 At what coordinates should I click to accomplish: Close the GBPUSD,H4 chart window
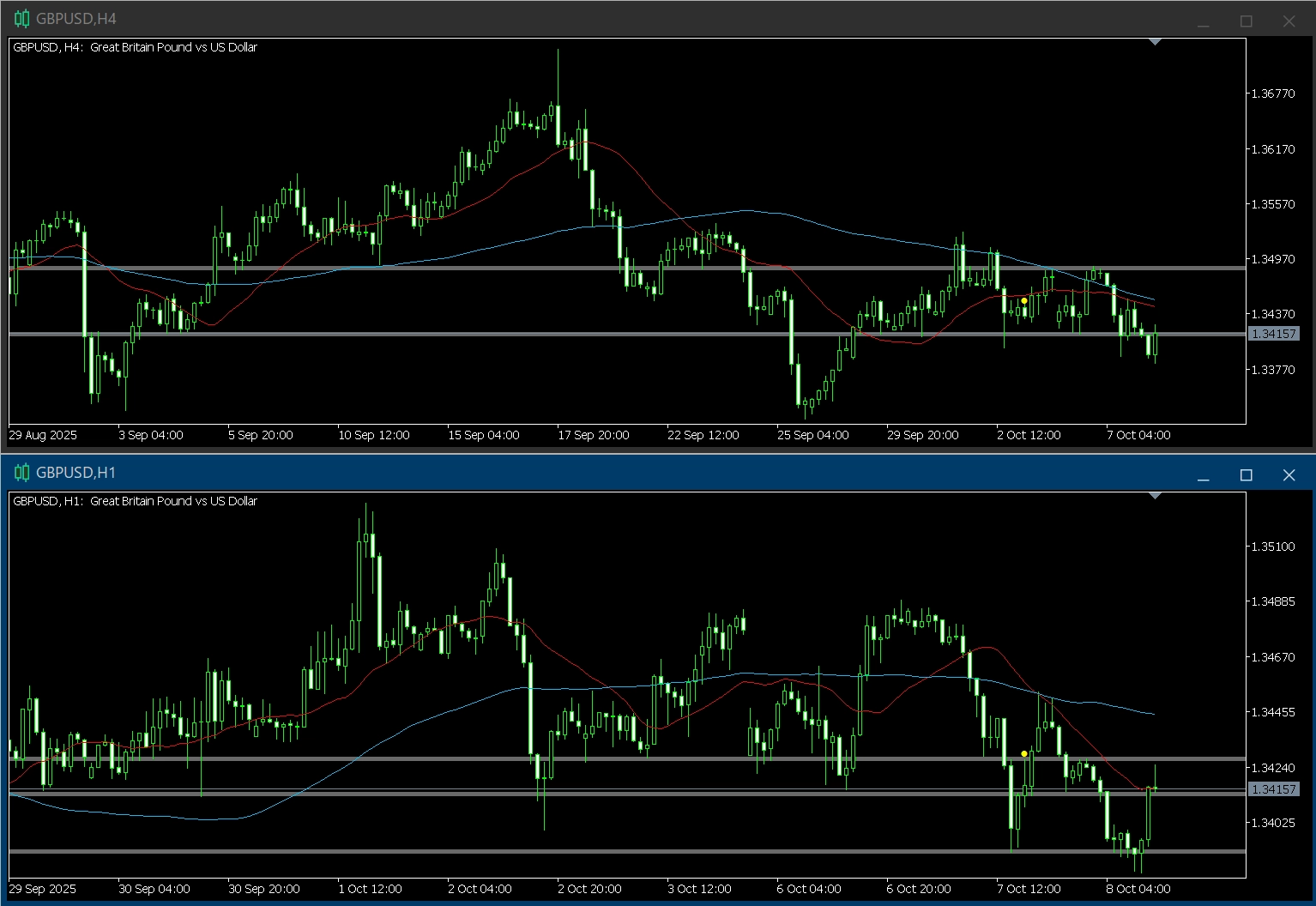point(1289,21)
